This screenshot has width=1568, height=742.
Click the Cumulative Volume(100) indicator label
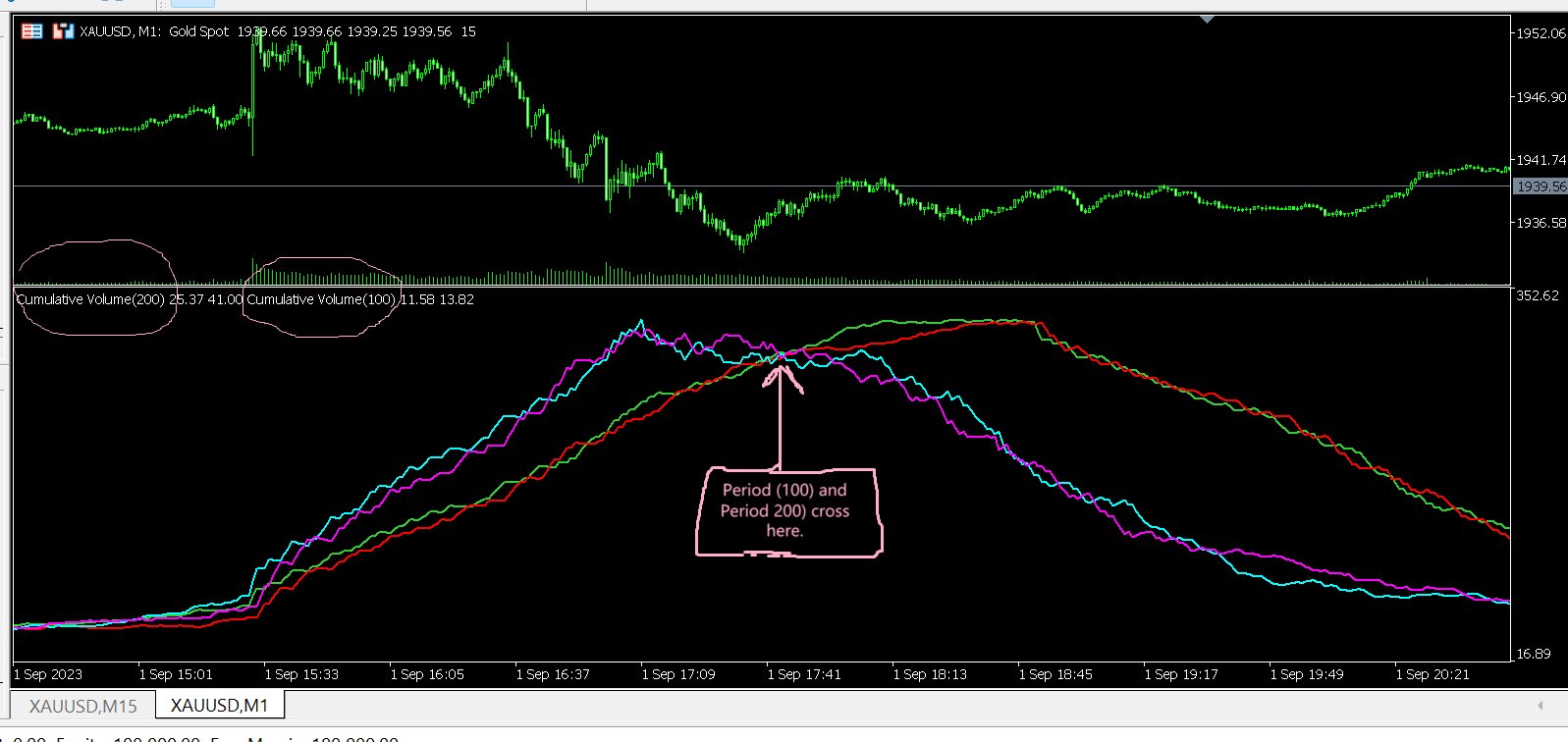pos(321,299)
